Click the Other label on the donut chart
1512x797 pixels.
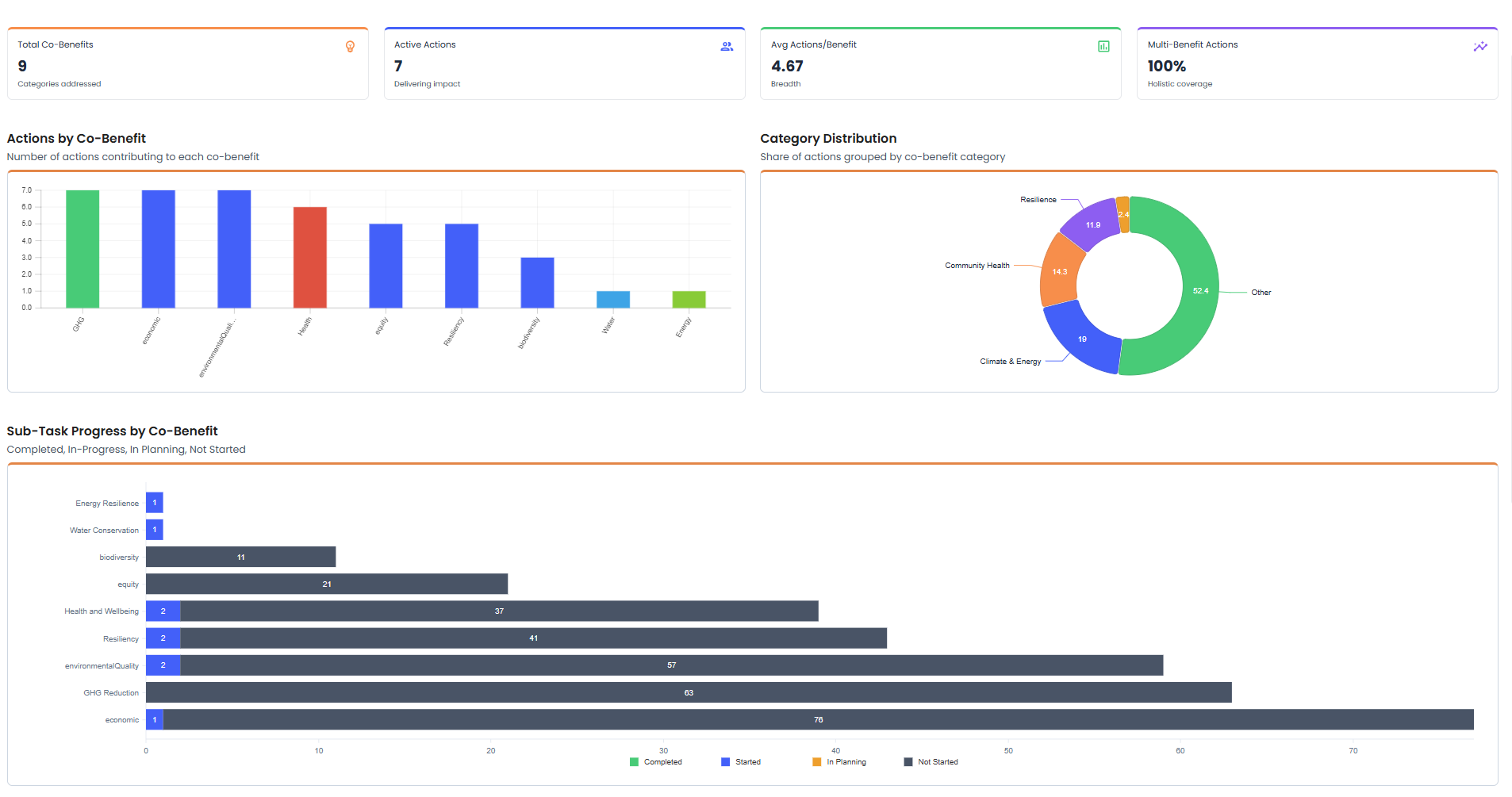(1260, 292)
